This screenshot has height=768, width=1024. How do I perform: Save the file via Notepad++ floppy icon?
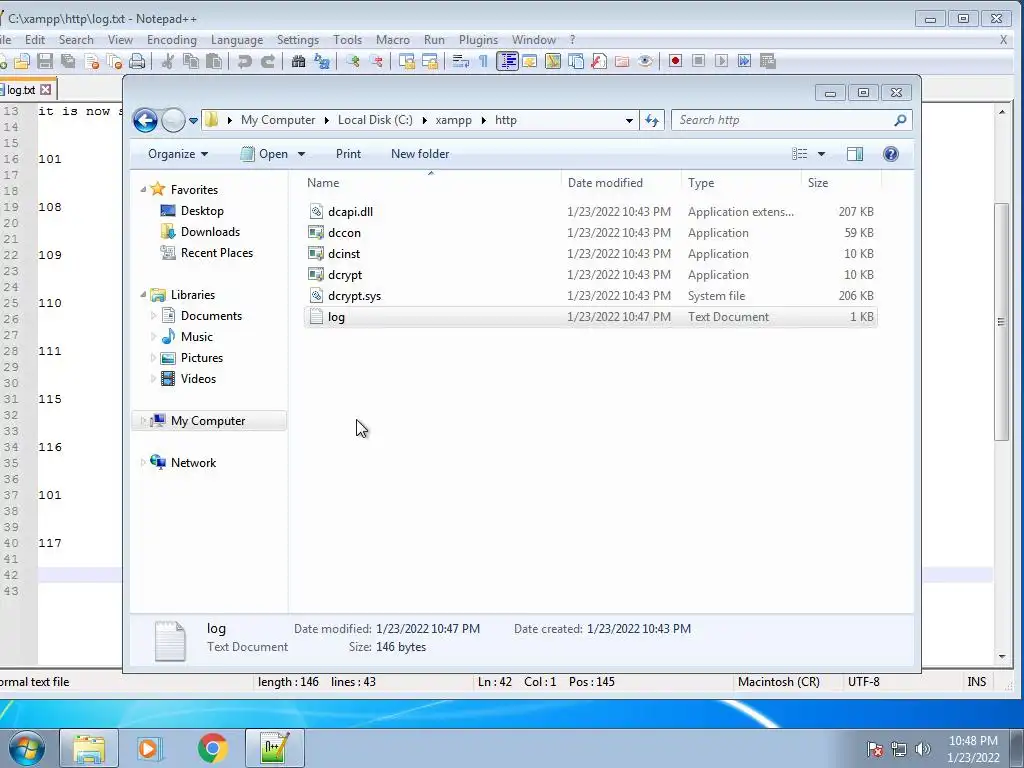pos(44,61)
